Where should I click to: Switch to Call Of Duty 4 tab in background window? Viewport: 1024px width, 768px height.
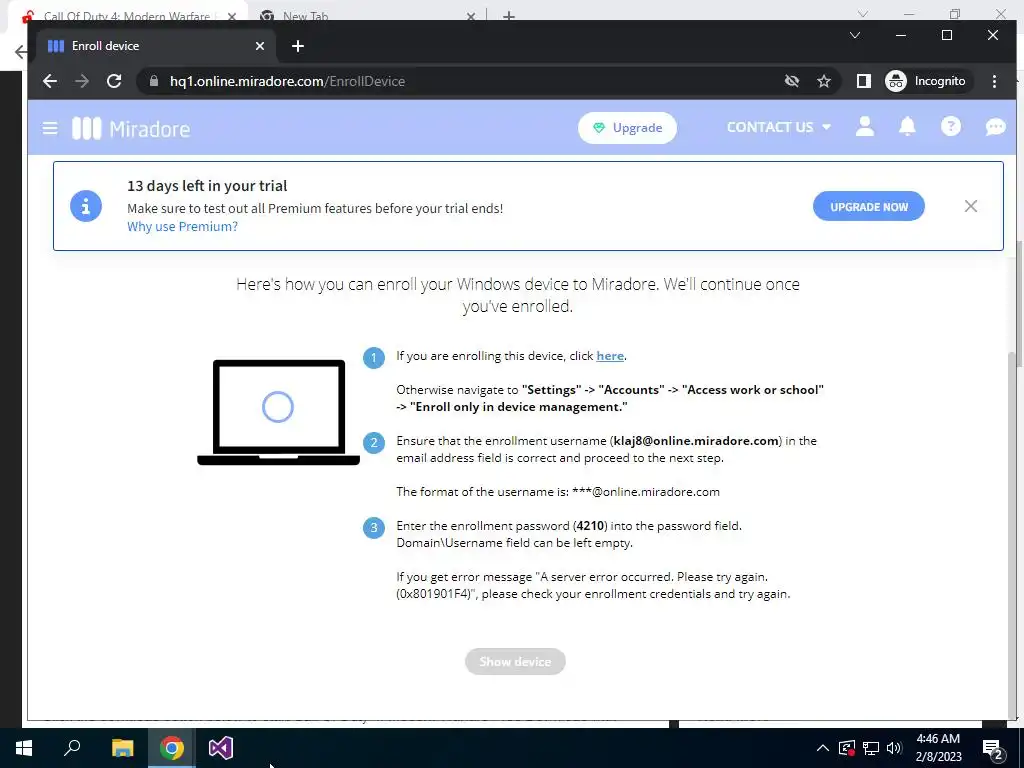click(x=127, y=15)
